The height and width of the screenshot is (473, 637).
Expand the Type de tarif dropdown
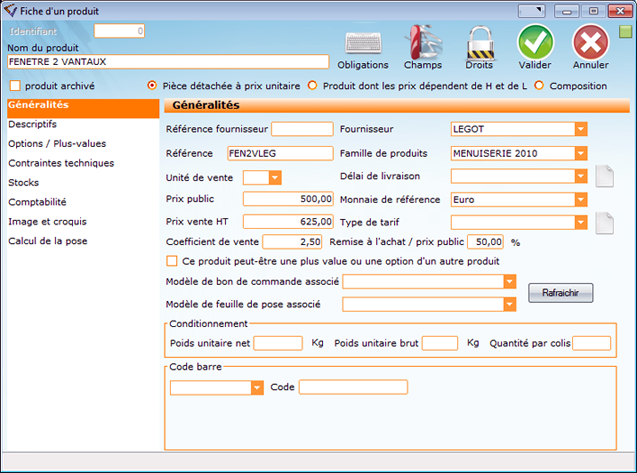(581, 222)
